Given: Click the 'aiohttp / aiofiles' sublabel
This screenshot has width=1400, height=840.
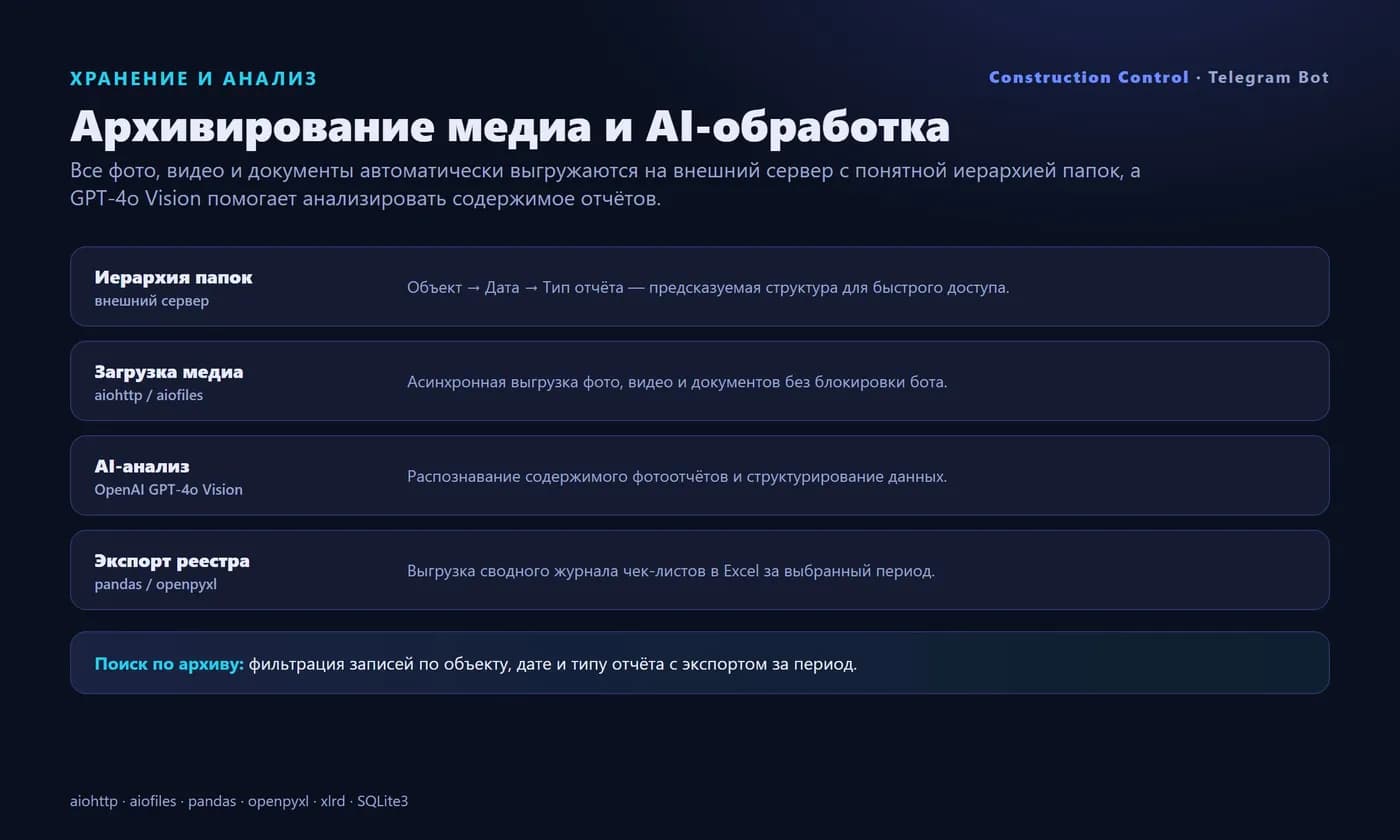Looking at the screenshot, I should [x=149, y=395].
